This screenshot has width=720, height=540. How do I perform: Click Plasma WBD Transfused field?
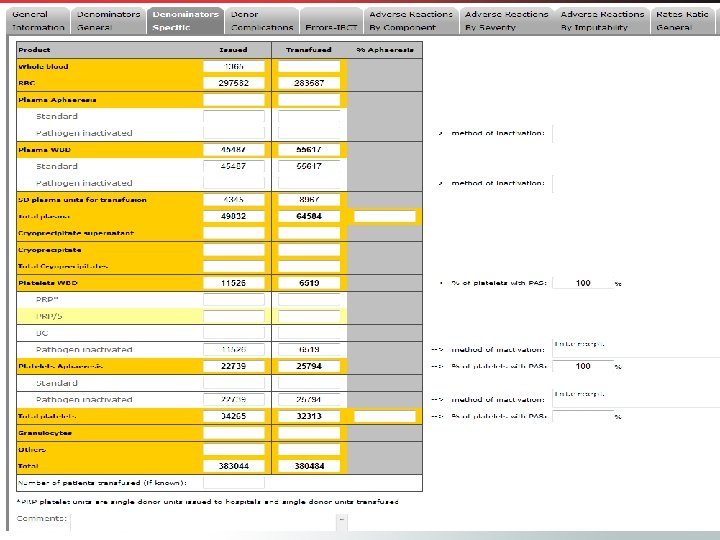tap(309, 150)
